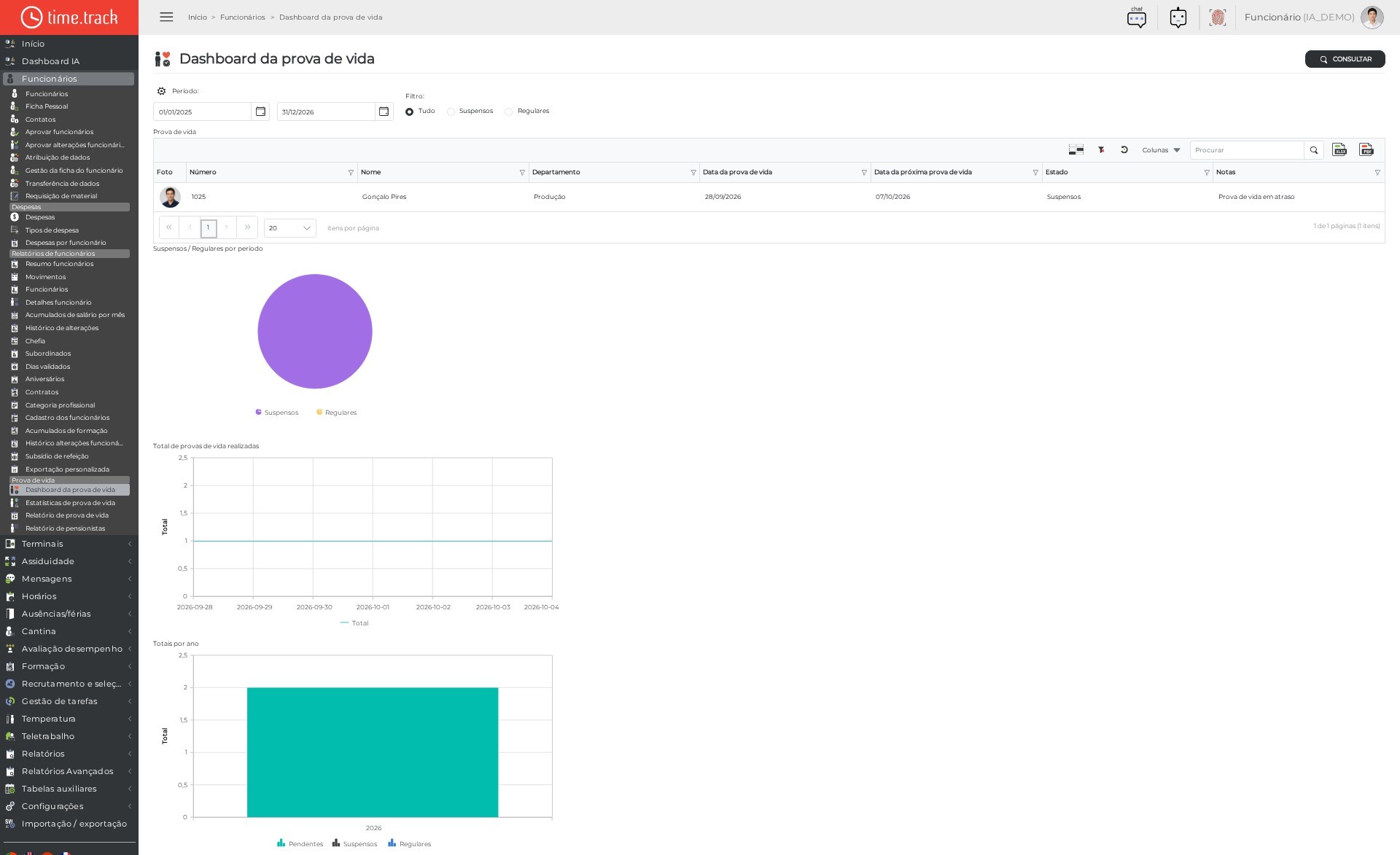Open the user profile avatar
The width and height of the screenshot is (1400, 855).
click(x=1372, y=17)
